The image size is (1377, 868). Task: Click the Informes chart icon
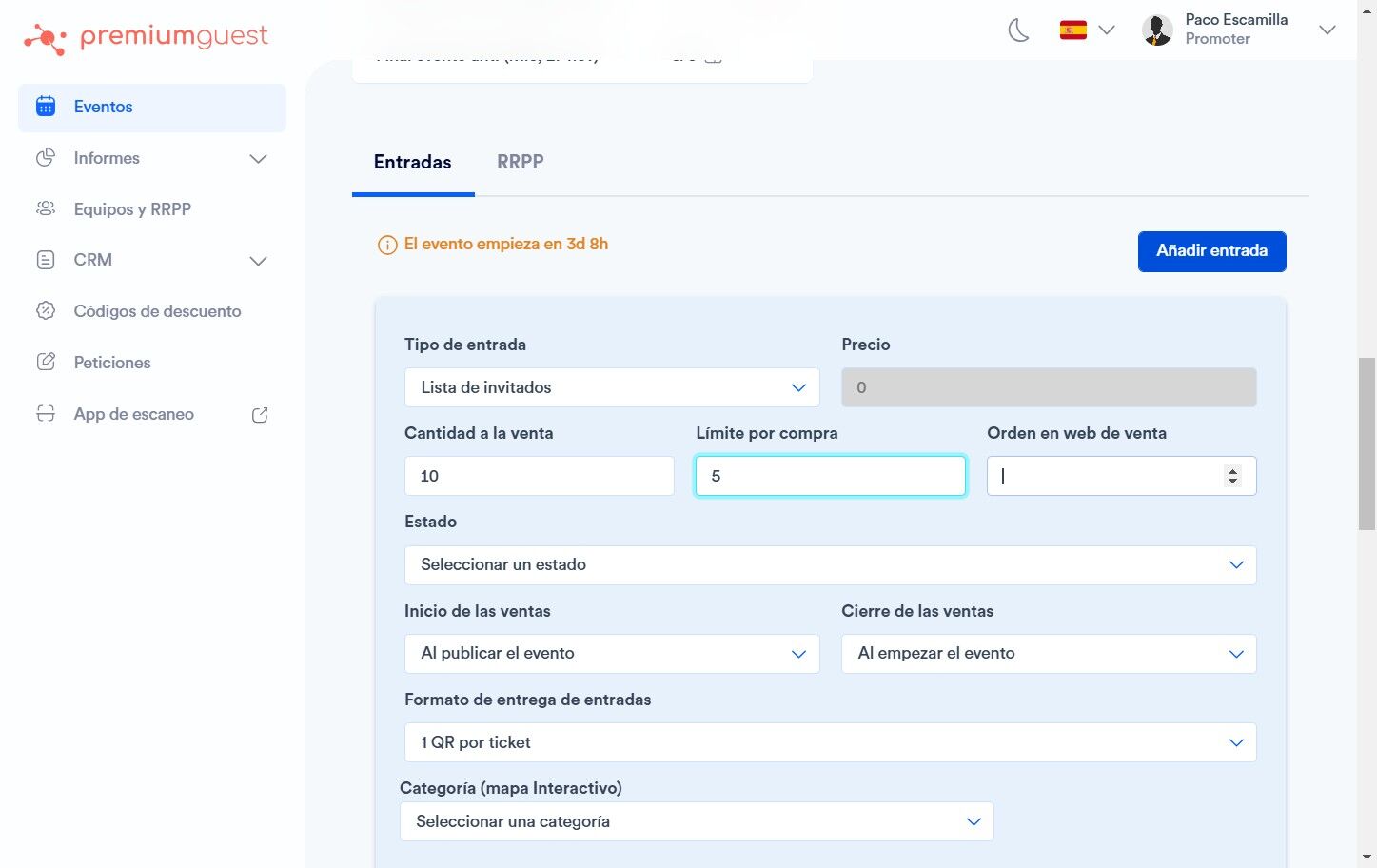(x=46, y=158)
